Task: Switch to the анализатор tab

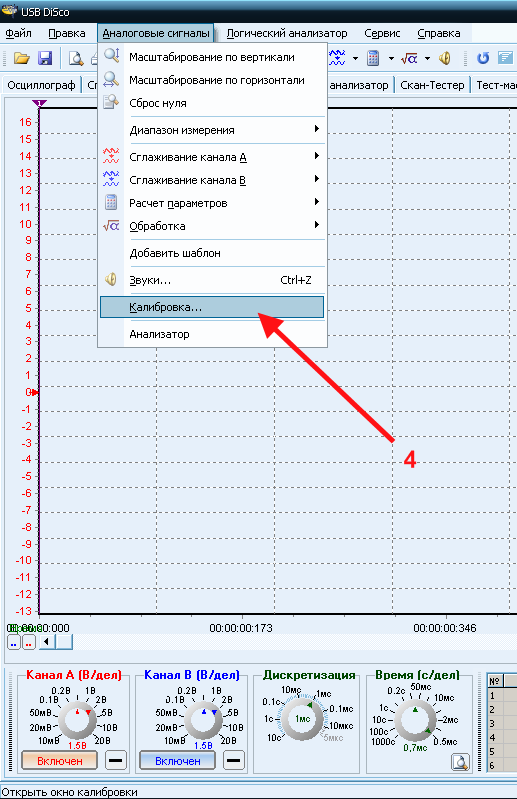Action: (x=359, y=85)
